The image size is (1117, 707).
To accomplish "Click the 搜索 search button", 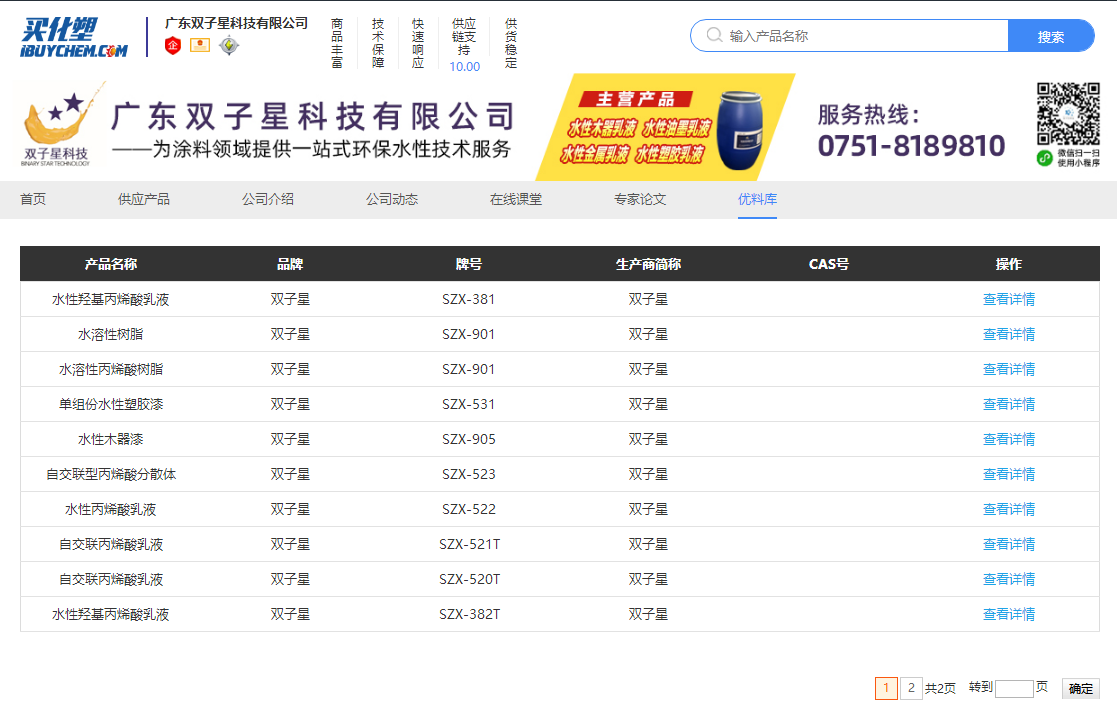I will pyautogui.click(x=1051, y=36).
